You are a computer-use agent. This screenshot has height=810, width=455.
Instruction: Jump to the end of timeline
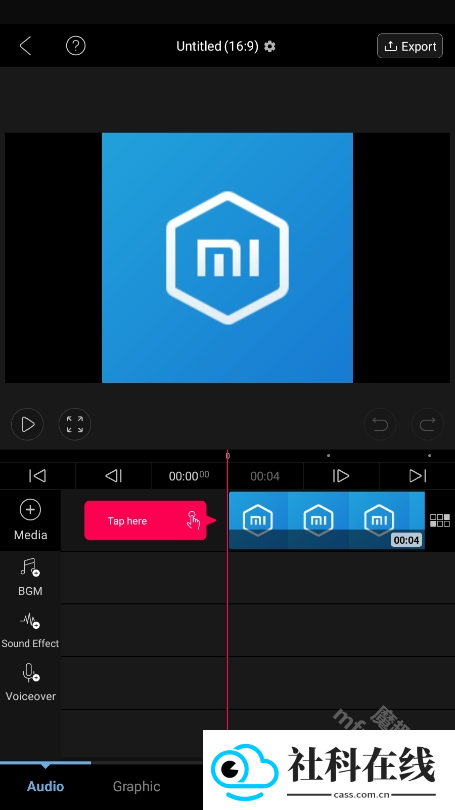point(417,476)
